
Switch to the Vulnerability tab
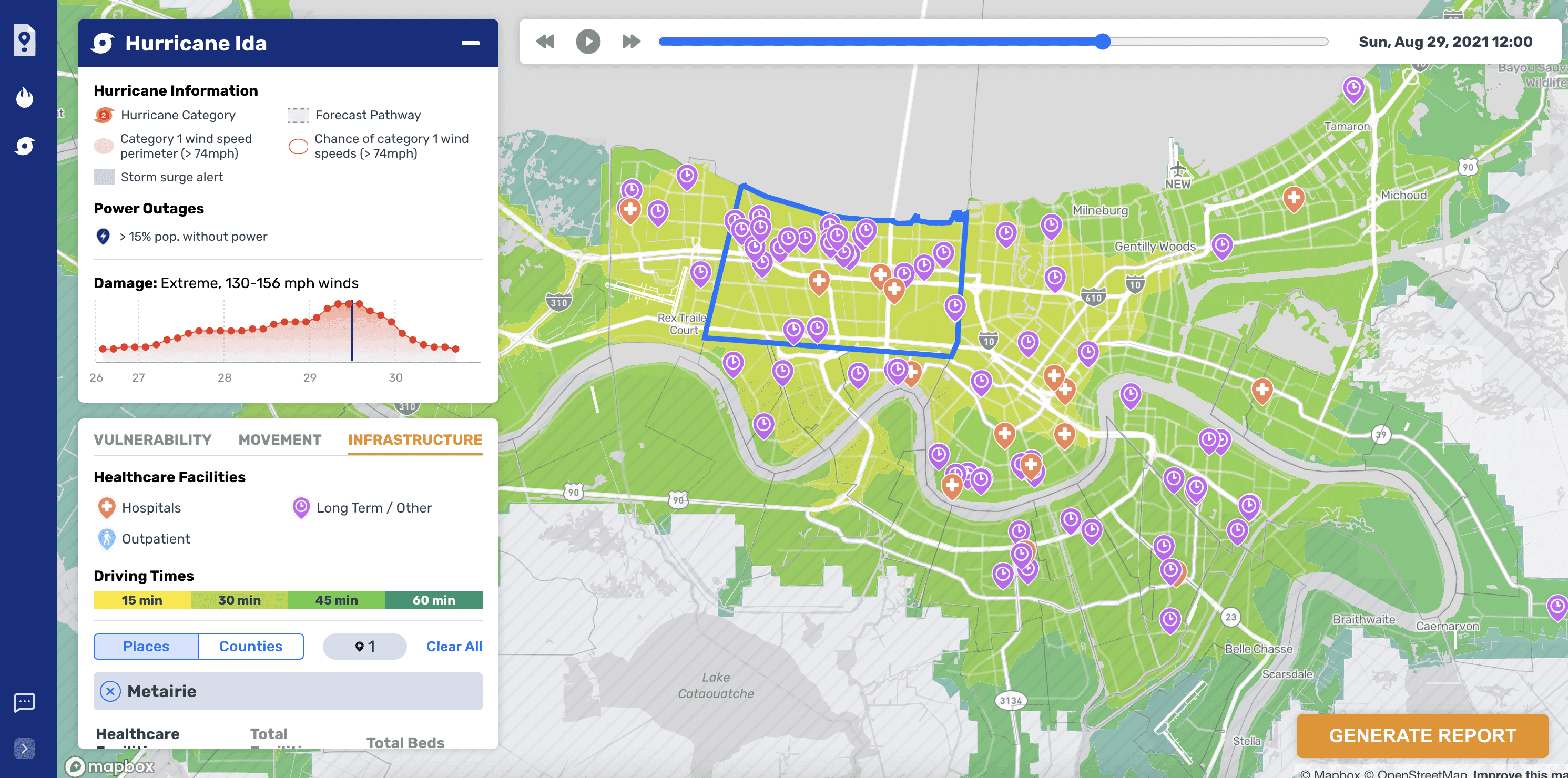(153, 439)
